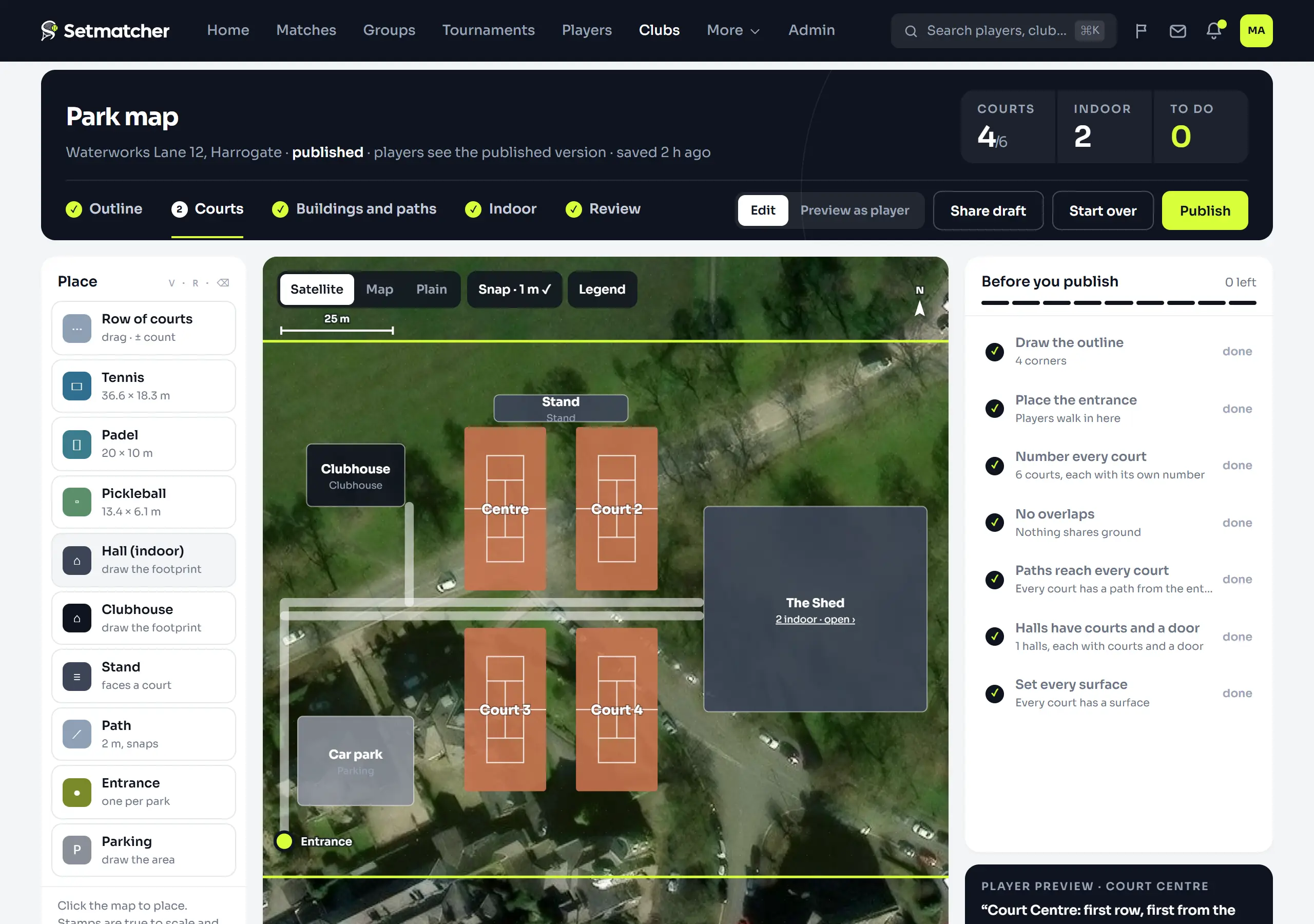Select the Plain view style
Screen dimensions: 1314x924
[x=431, y=289]
